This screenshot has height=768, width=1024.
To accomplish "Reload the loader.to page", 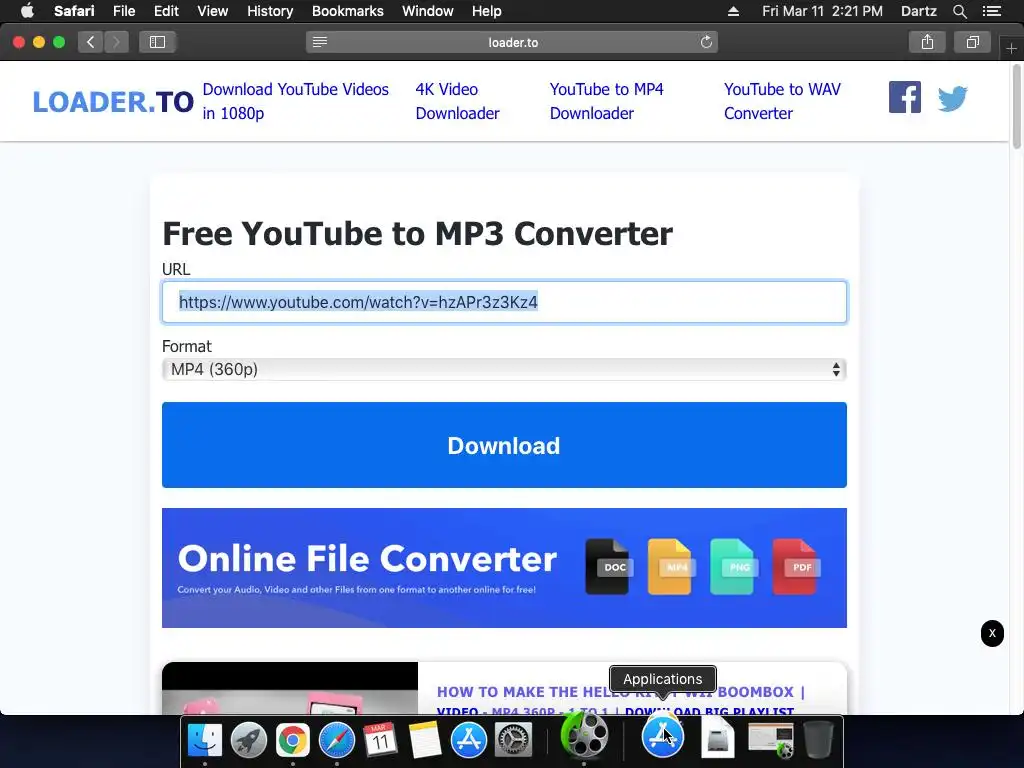I will tap(706, 42).
